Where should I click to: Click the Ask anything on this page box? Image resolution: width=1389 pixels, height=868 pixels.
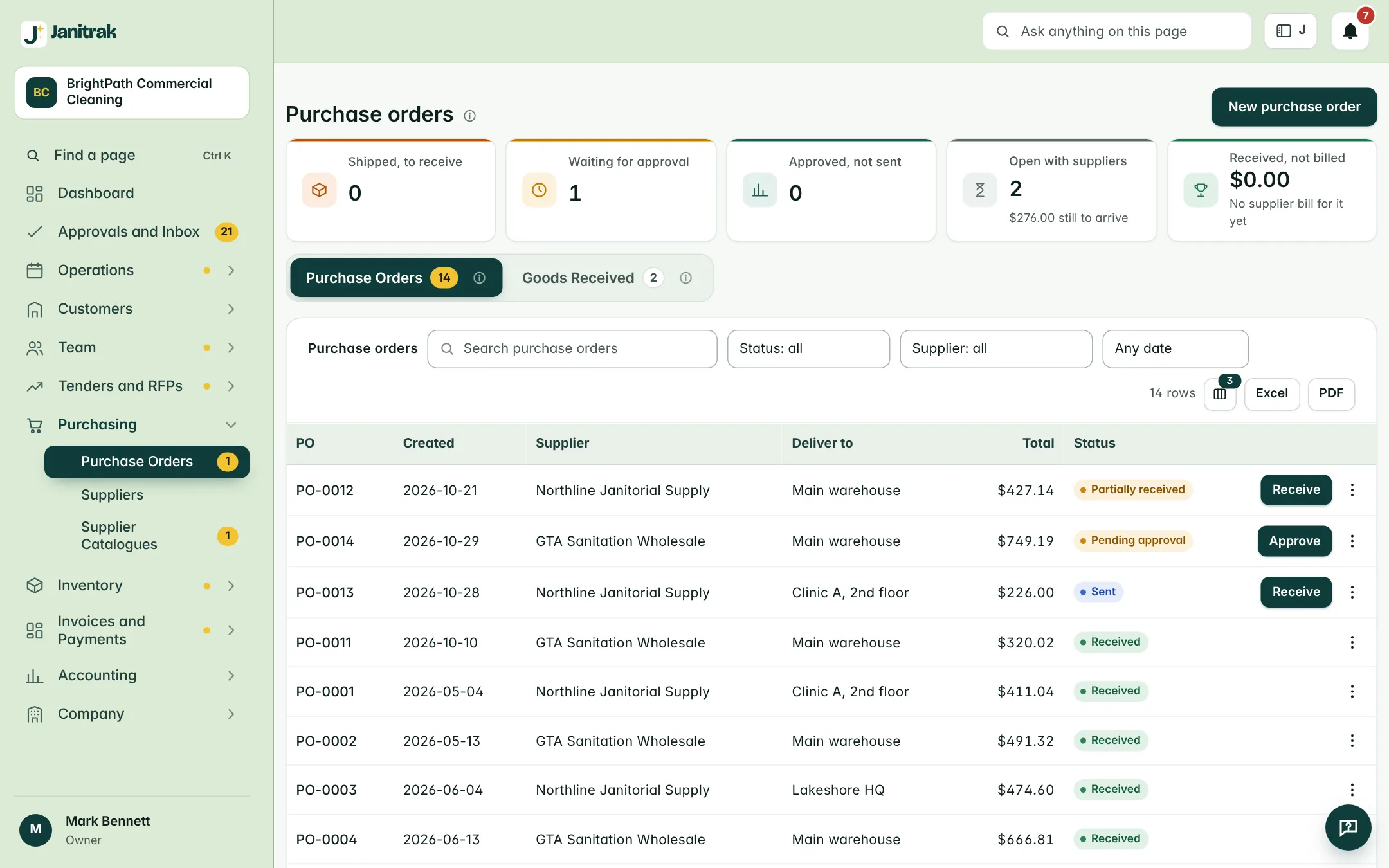coord(1116,31)
